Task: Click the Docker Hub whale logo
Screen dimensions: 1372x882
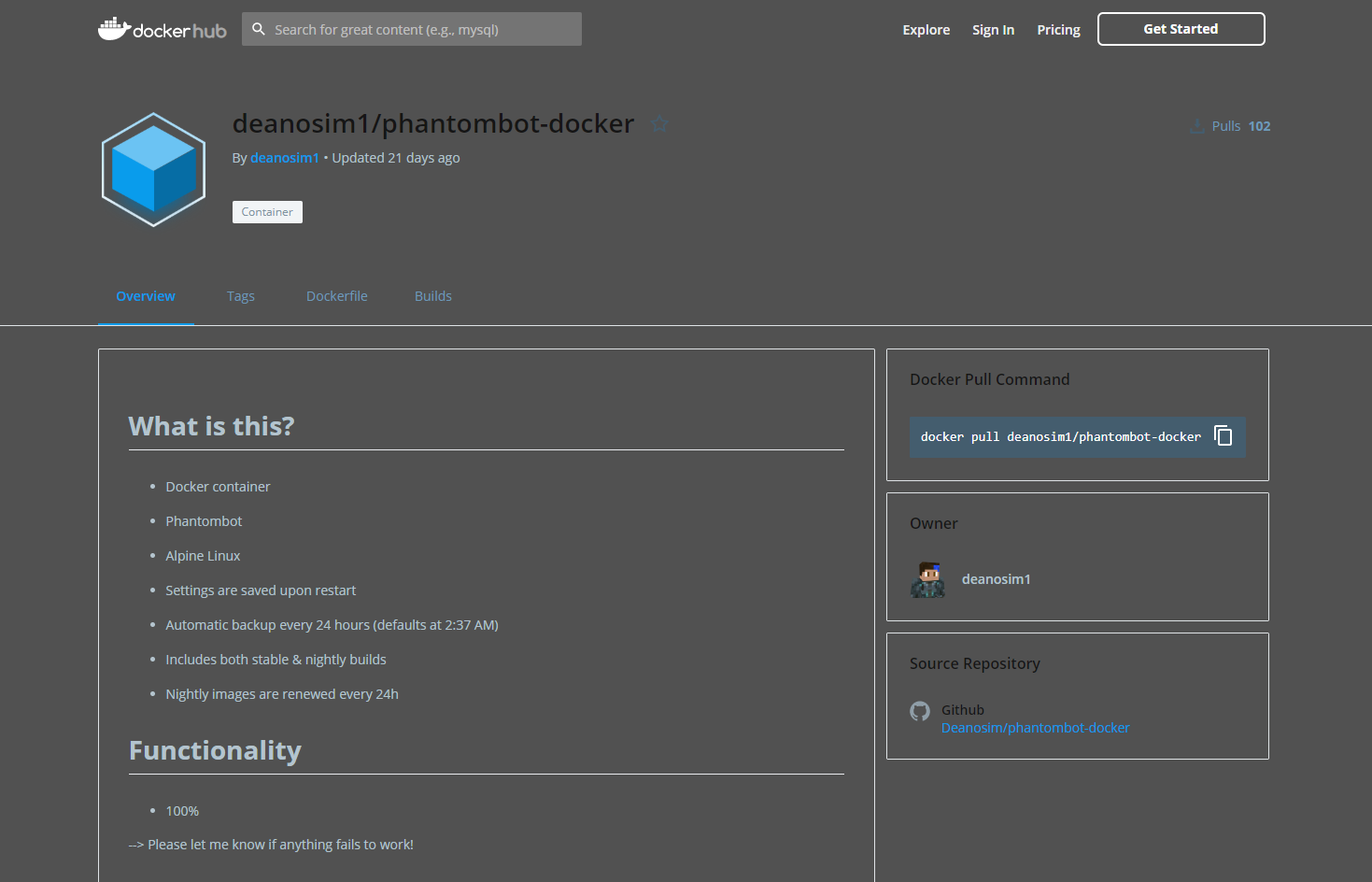Action: click(162, 29)
